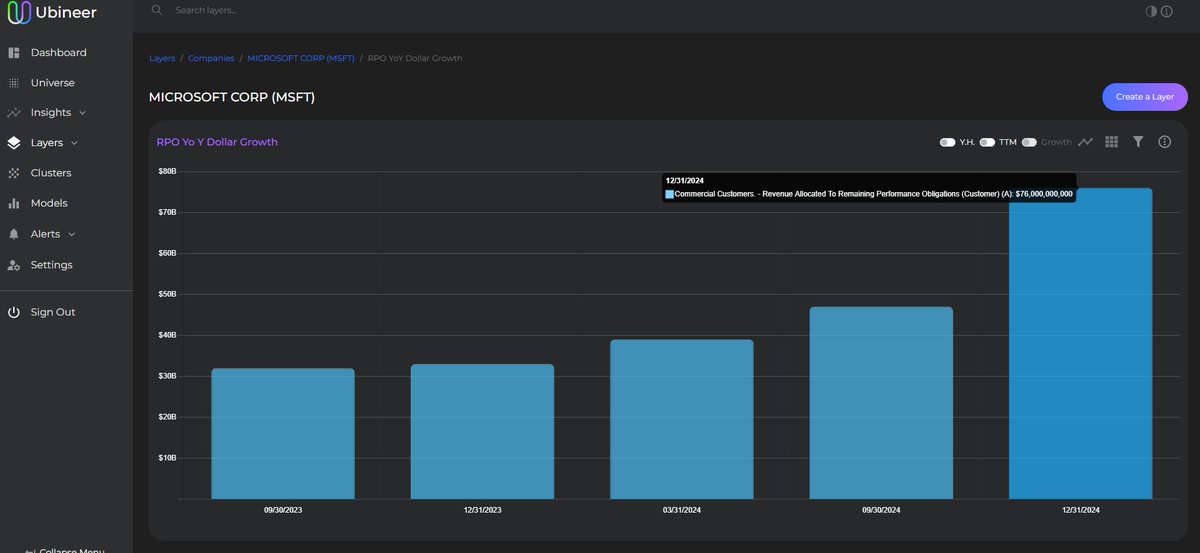1200x553 pixels.
Task: Expand the Insights submenu chevron
Action: click(x=82, y=113)
